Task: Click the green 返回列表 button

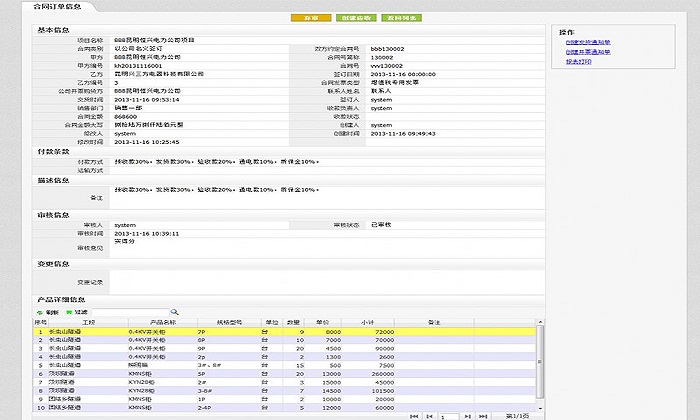Action: coord(402,18)
